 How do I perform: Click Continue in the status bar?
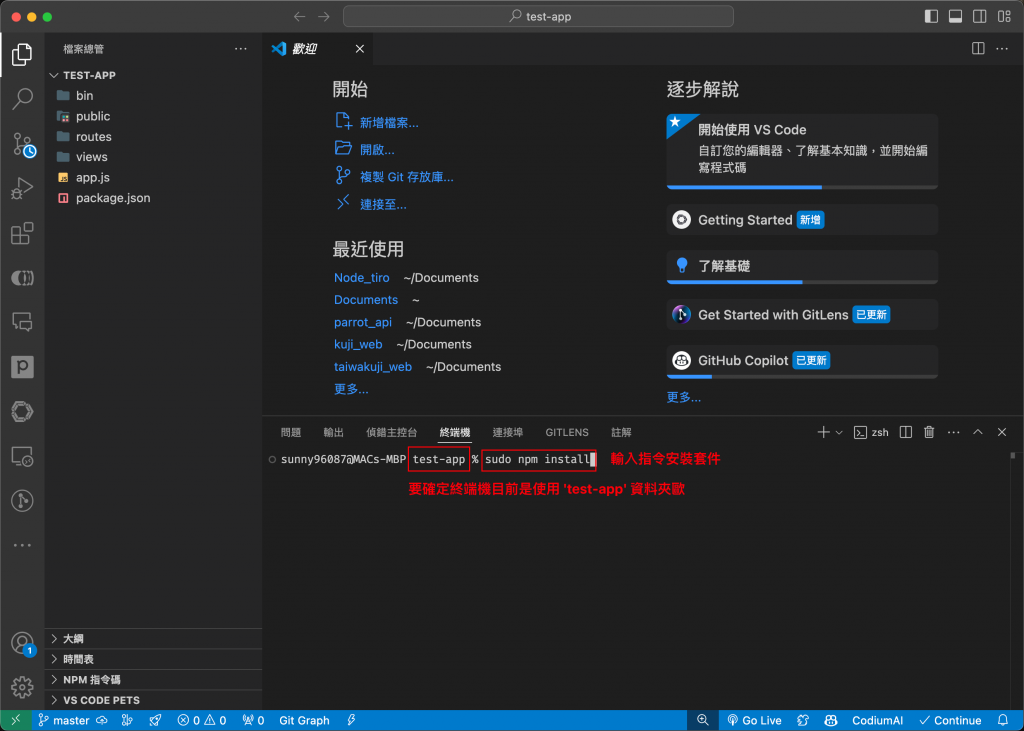[x=950, y=720]
